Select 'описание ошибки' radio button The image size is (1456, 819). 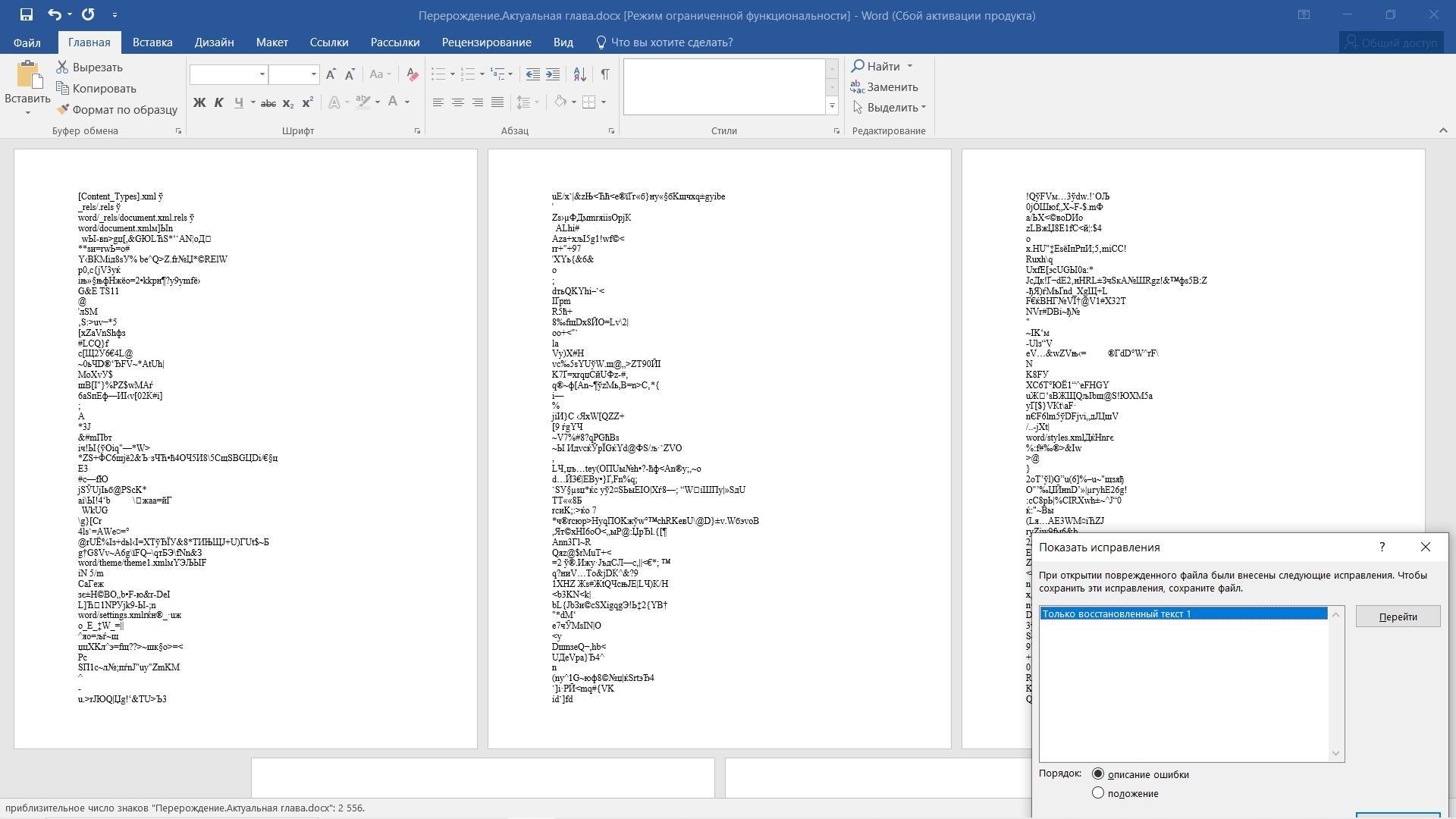point(1097,774)
